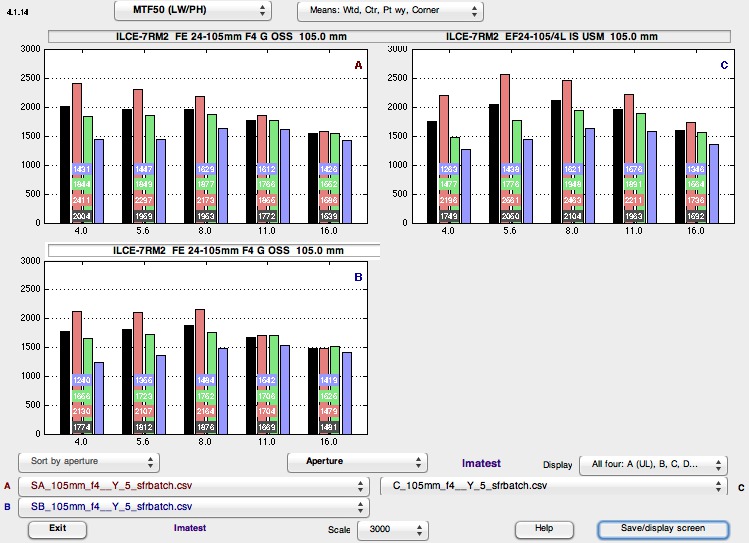
Task: Click value 1479 in chart B
Action: click(x=329, y=411)
